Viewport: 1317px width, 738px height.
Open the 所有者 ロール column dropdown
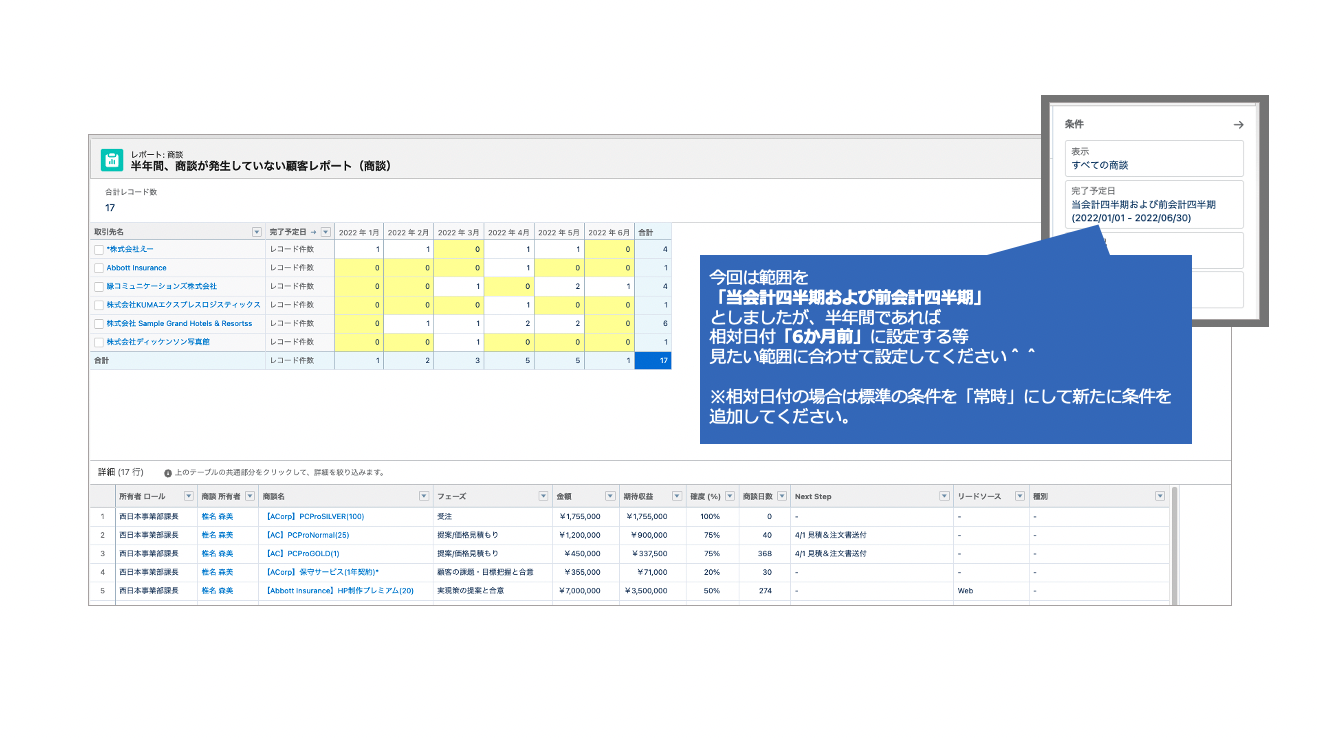[x=189, y=496]
